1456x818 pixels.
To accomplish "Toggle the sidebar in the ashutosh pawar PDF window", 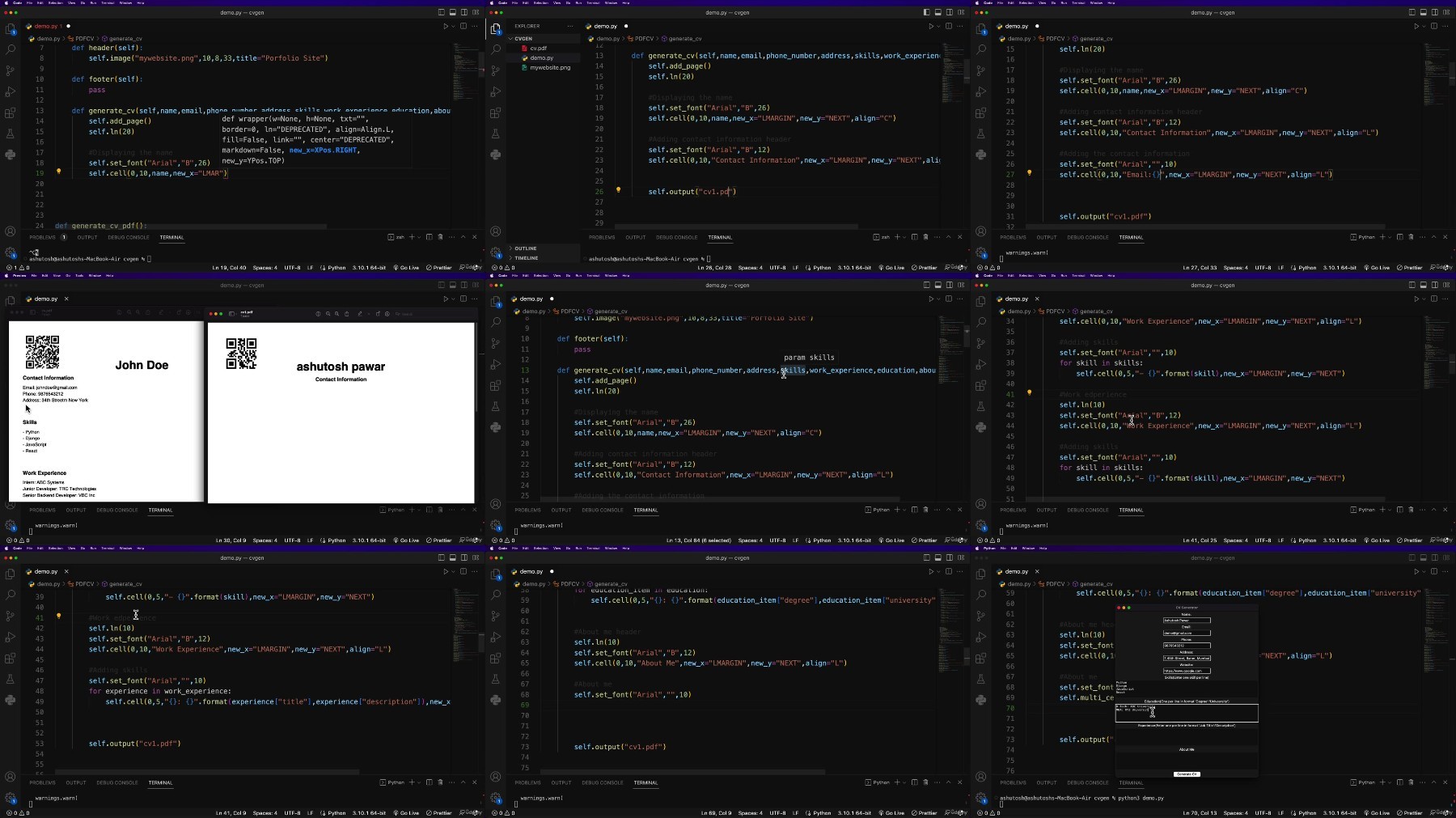I will pos(233,314).
